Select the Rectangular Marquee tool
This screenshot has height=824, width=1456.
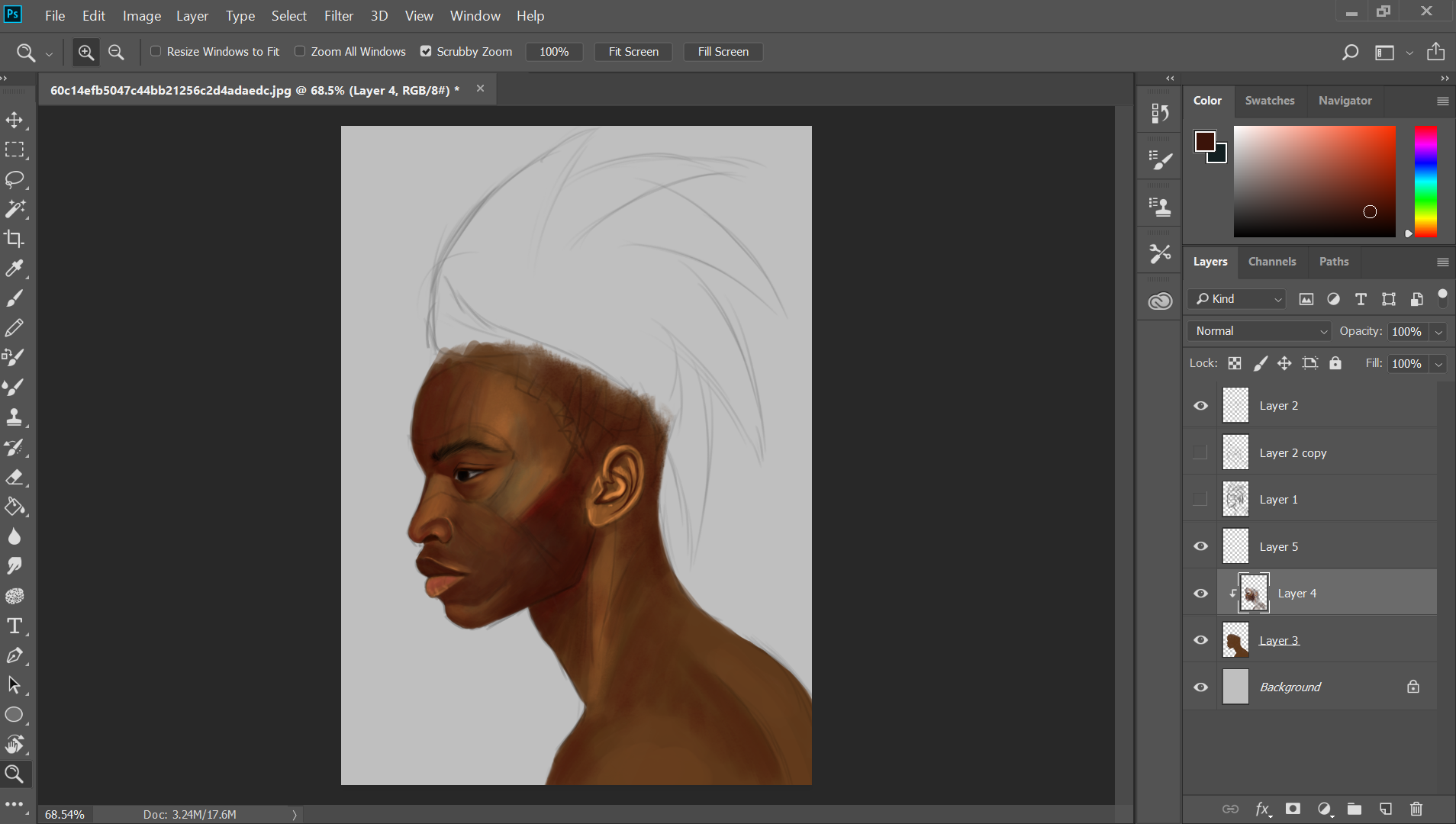tap(14, 150)
